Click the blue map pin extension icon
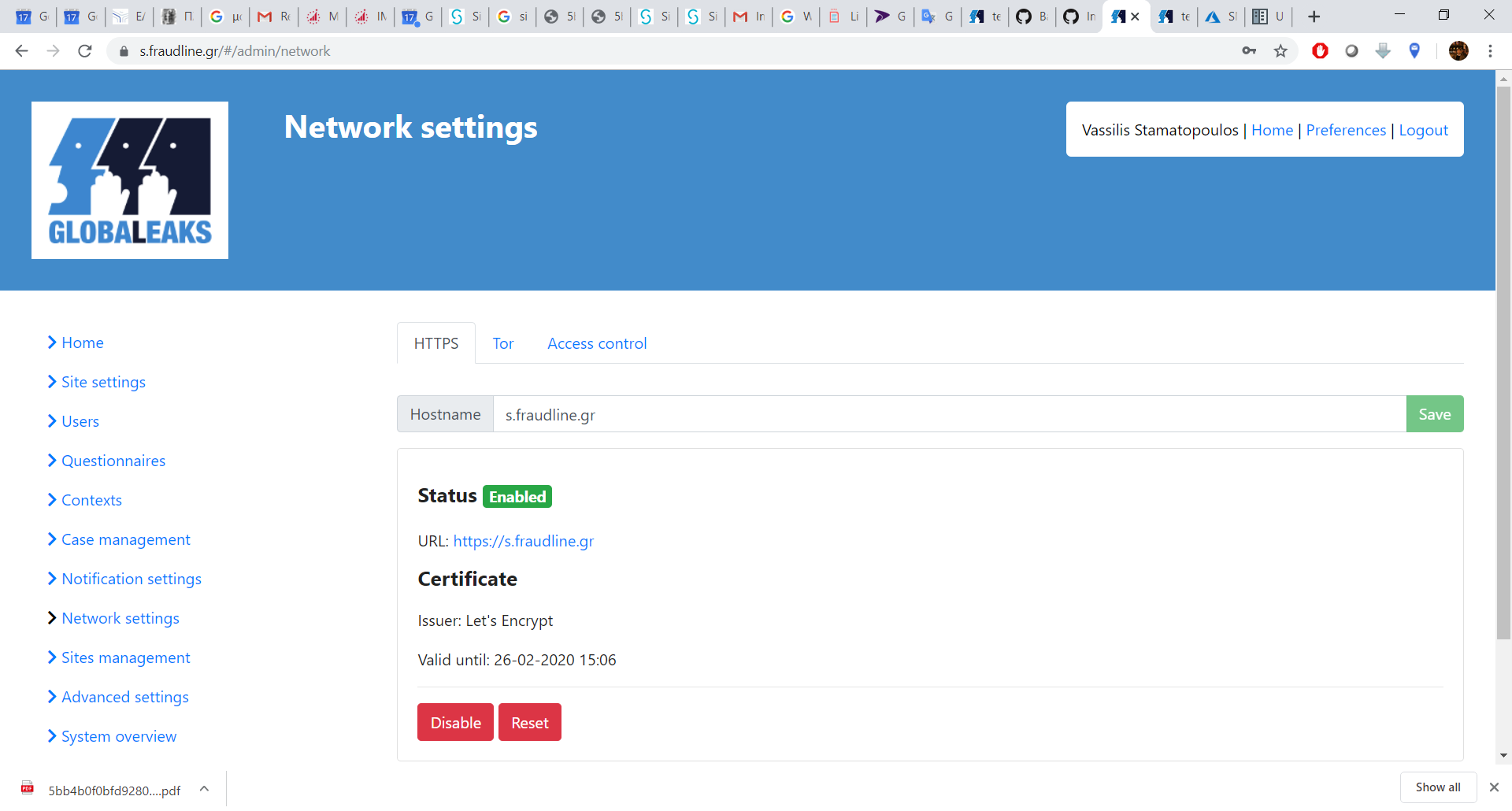The height and width of the screenshot is (811, 1512). pyautogui.click(x=1414, y=51)
